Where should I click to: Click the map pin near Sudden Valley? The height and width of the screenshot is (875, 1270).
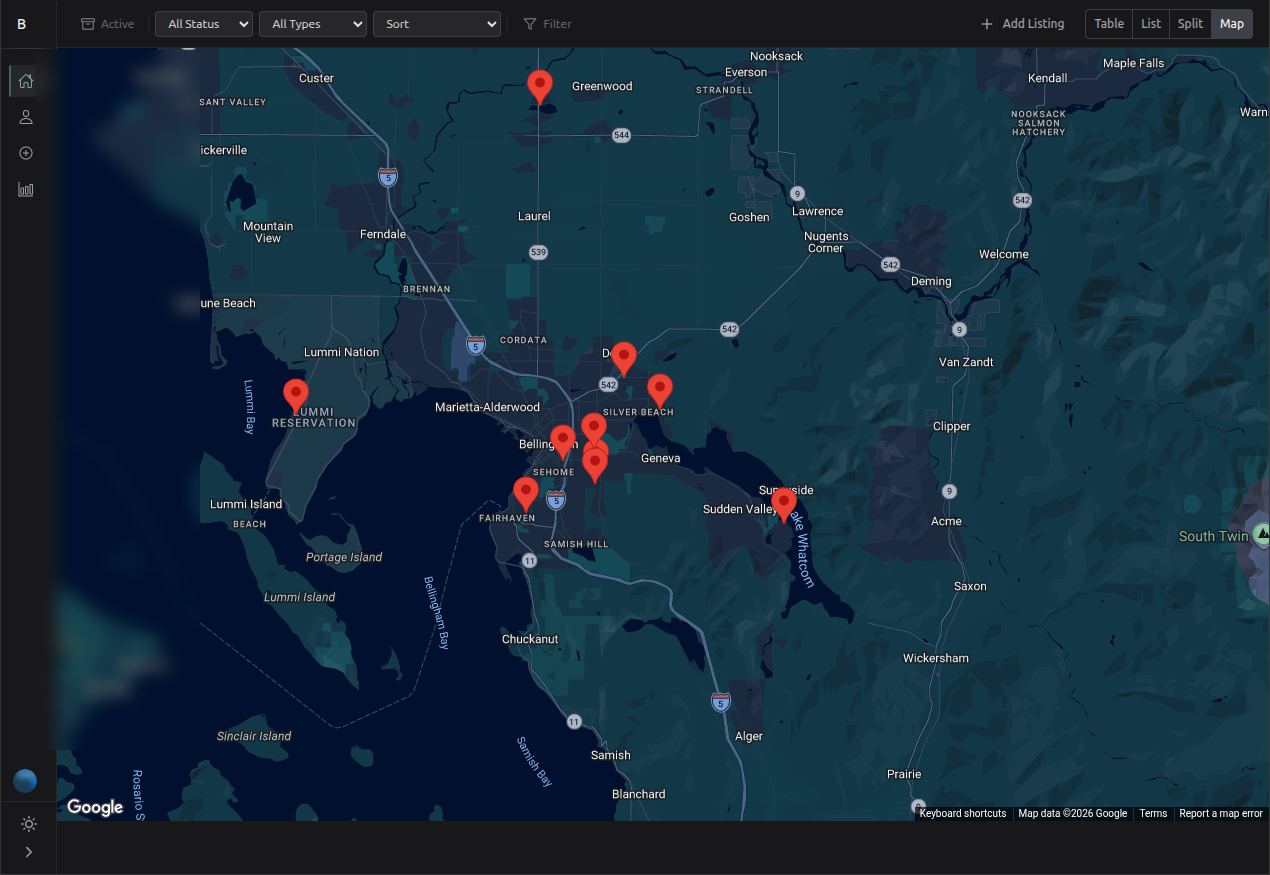[x=783, y=505]
